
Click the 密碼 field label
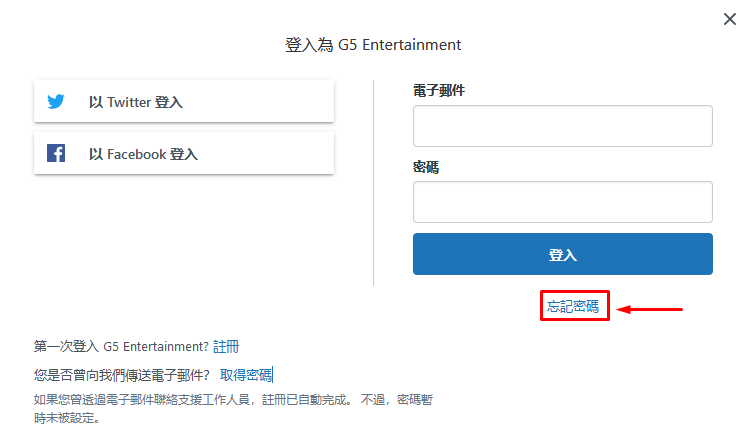426,167
